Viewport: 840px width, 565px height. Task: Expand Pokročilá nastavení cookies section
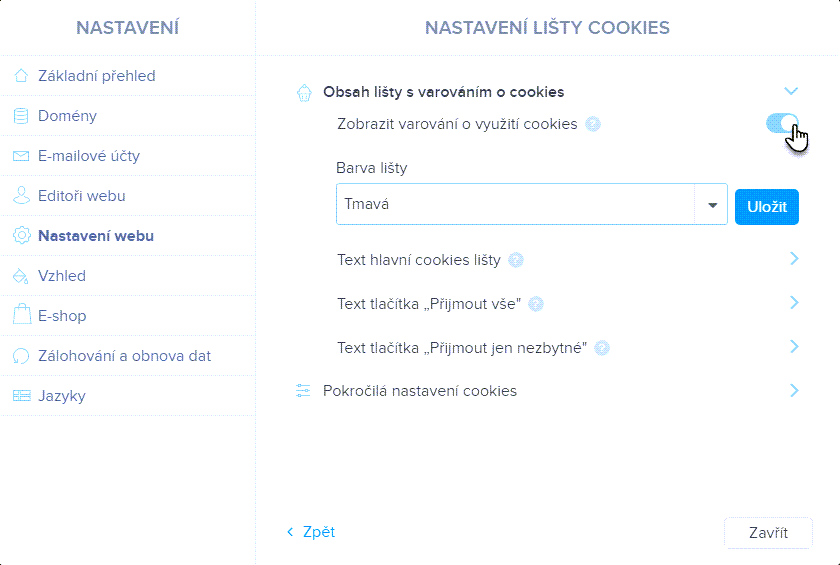click(x=794, y=391)
